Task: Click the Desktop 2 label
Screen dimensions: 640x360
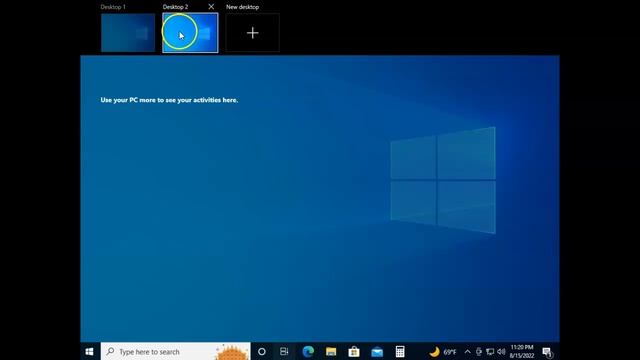Action: click(x=176, y=7)
